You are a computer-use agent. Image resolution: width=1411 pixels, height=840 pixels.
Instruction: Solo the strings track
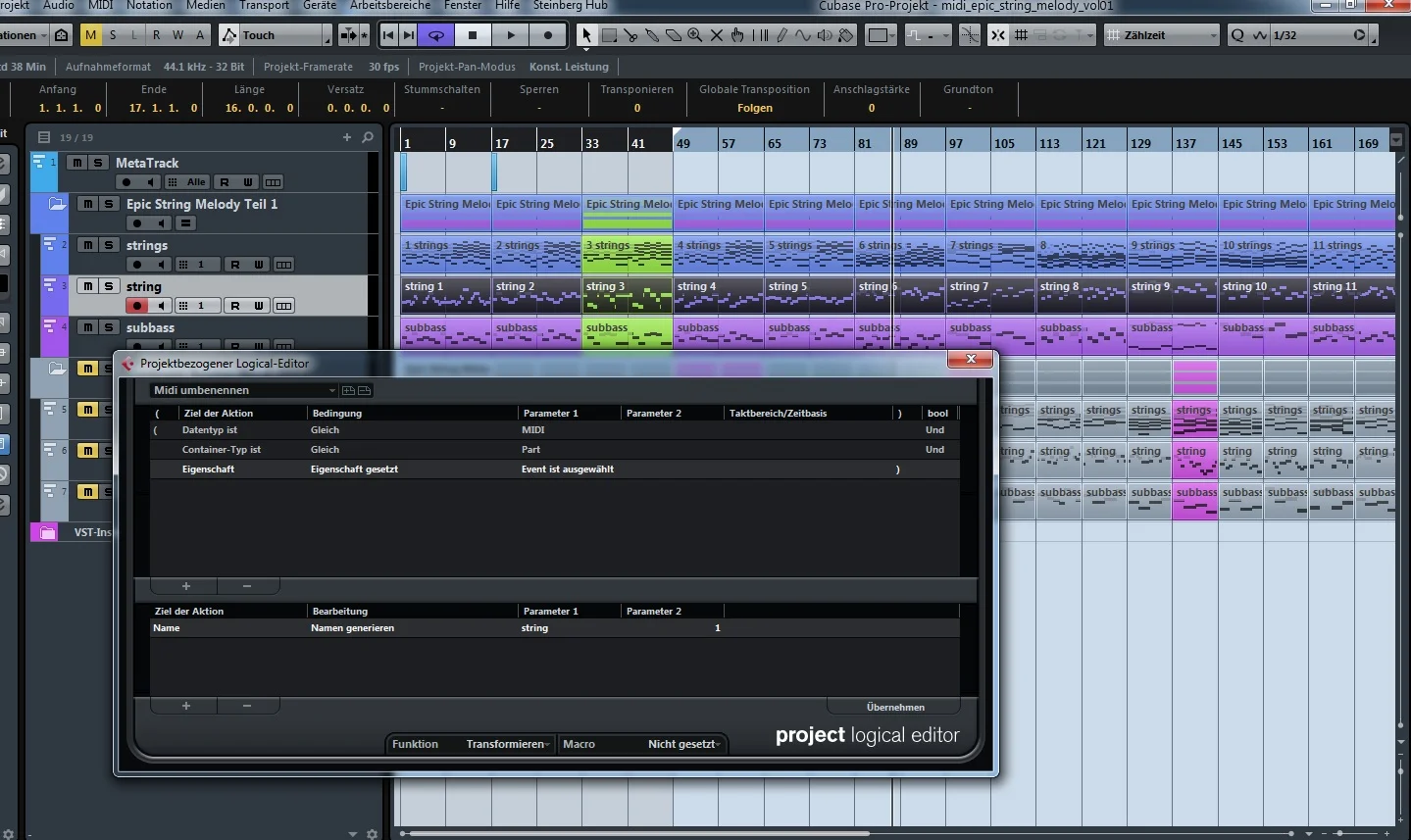109,245
